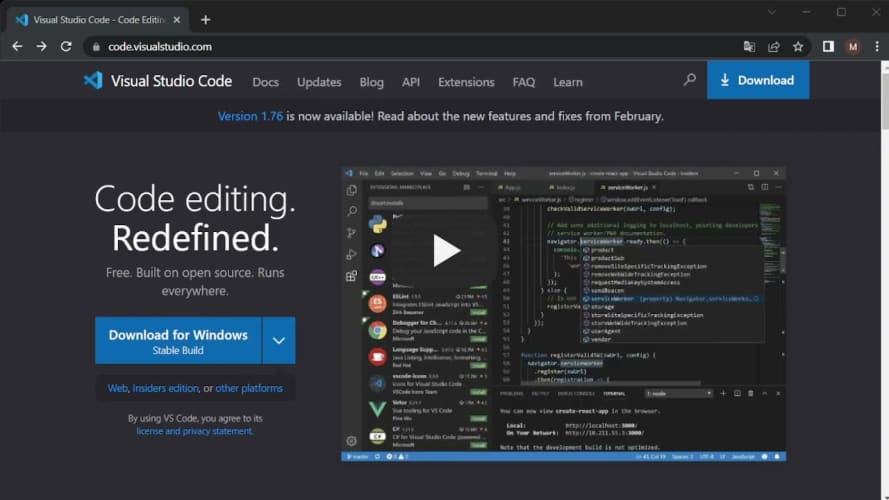Image resolution: width=889 pixels, height=500 pixels.
Task: Click the Search icon in video's activity bar
Action: 352,211
